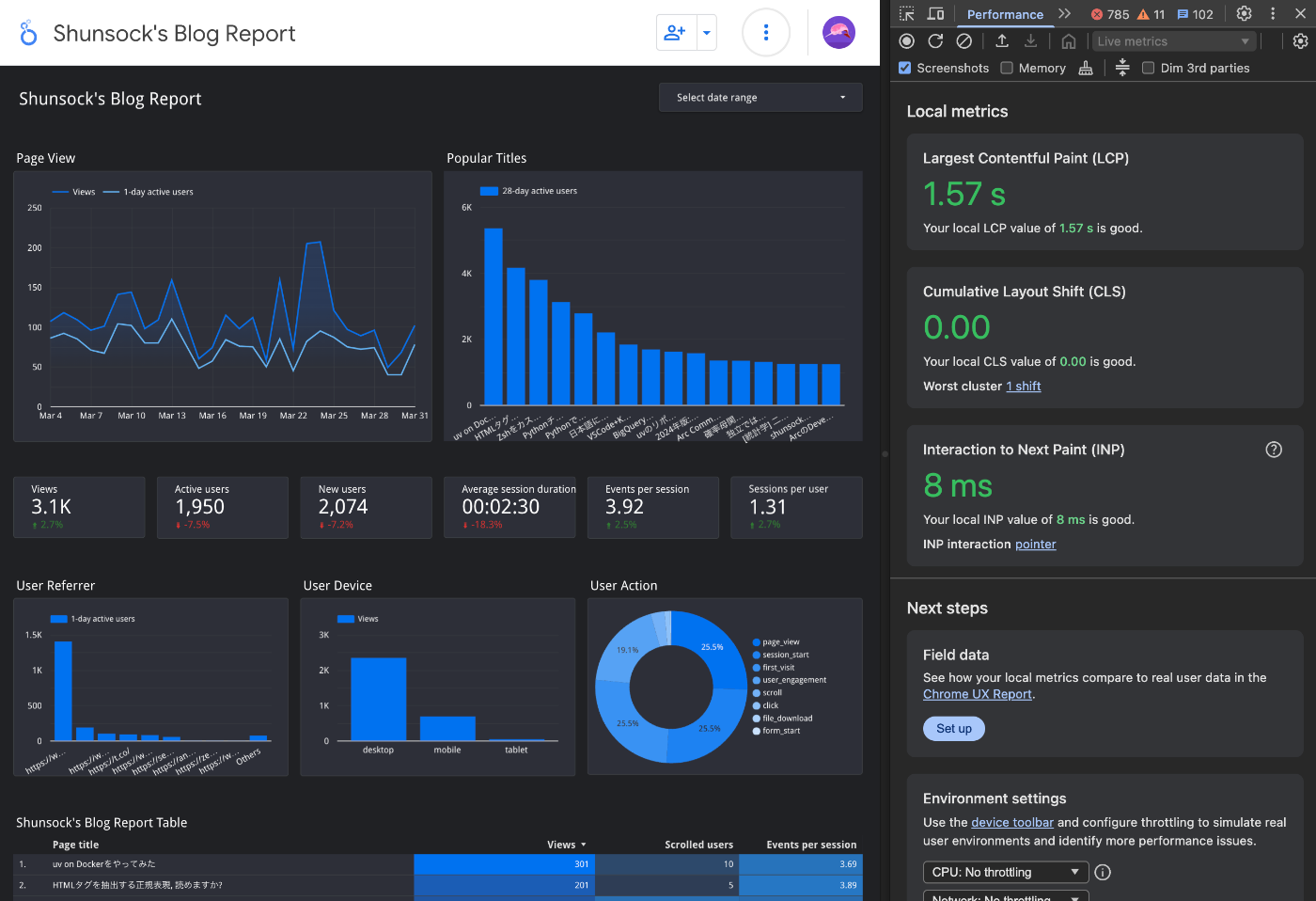Show more DevTools tabs chevron
The image size is (1316, 901).
(1064, 13)
